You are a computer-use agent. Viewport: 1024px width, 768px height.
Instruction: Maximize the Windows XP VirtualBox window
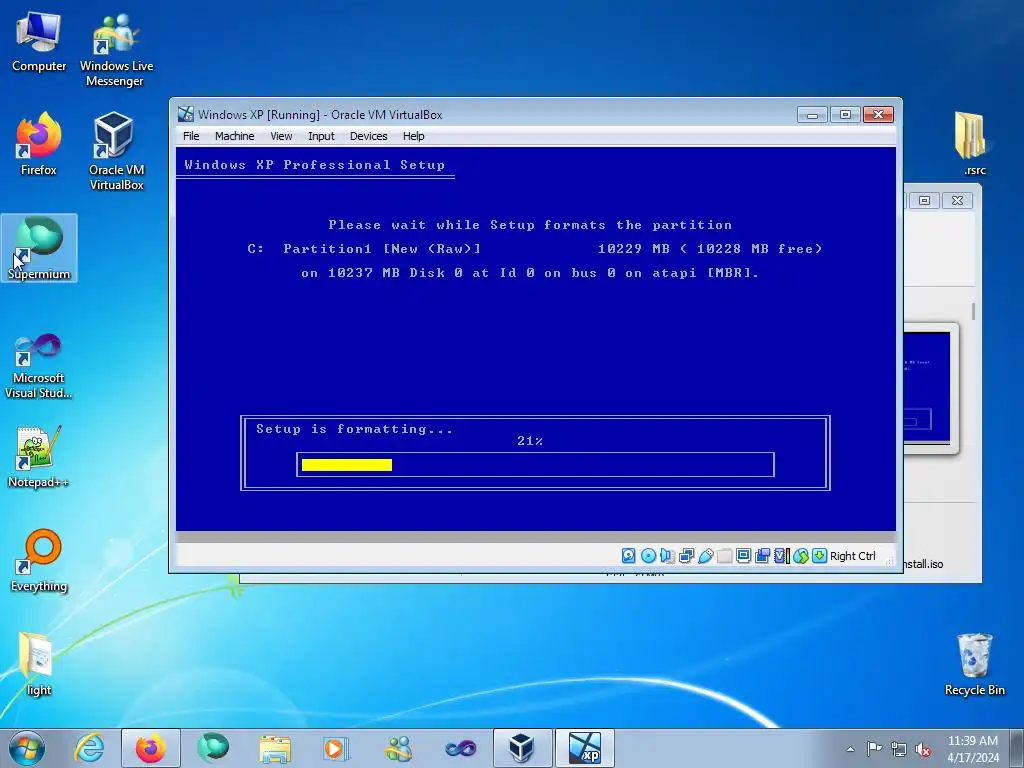(x=845, y=115)
